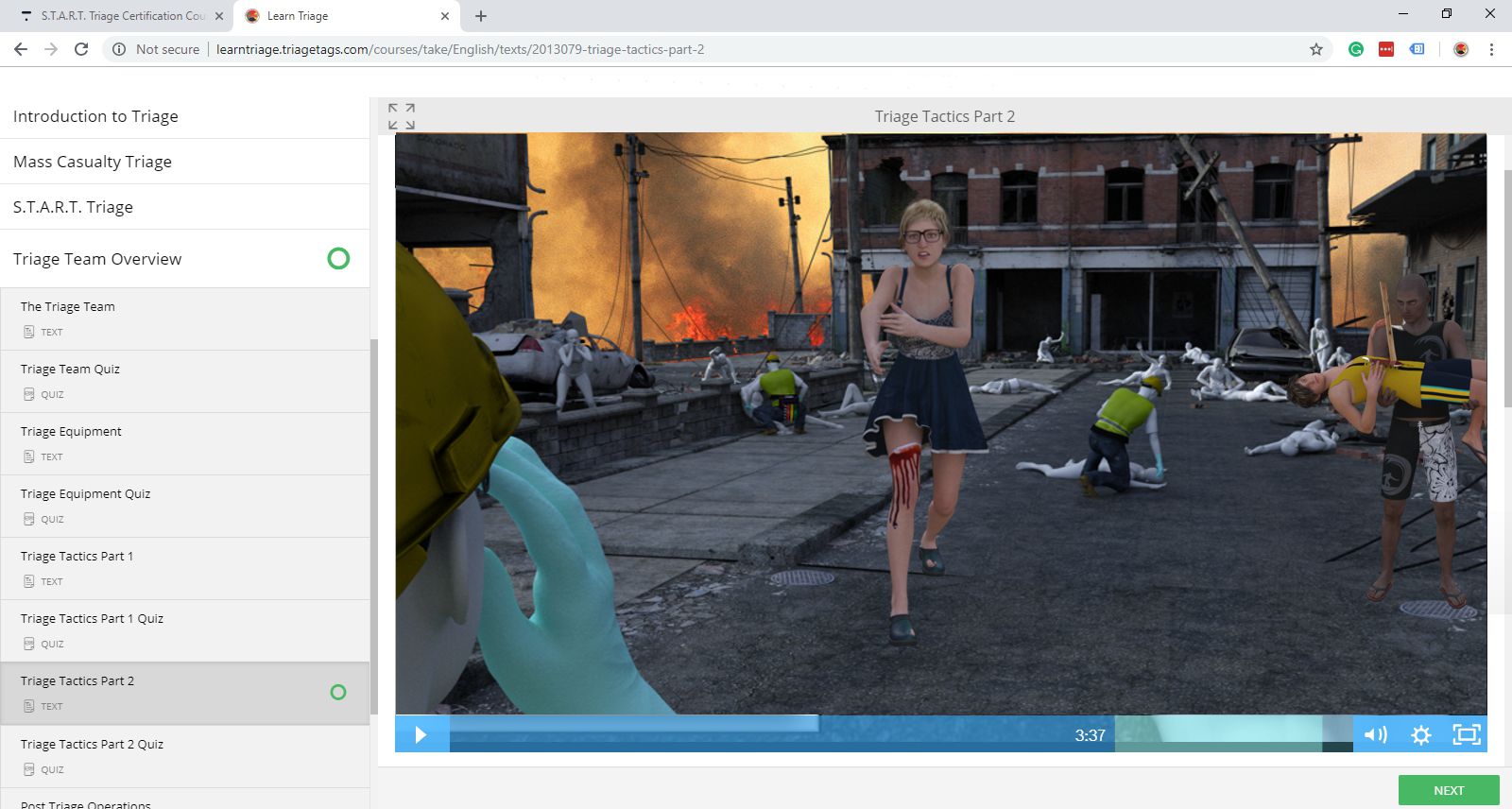Go forward in browser history
Viewport: 1512px width, 809px height.
pyautogui.click(x=51, y=49)
